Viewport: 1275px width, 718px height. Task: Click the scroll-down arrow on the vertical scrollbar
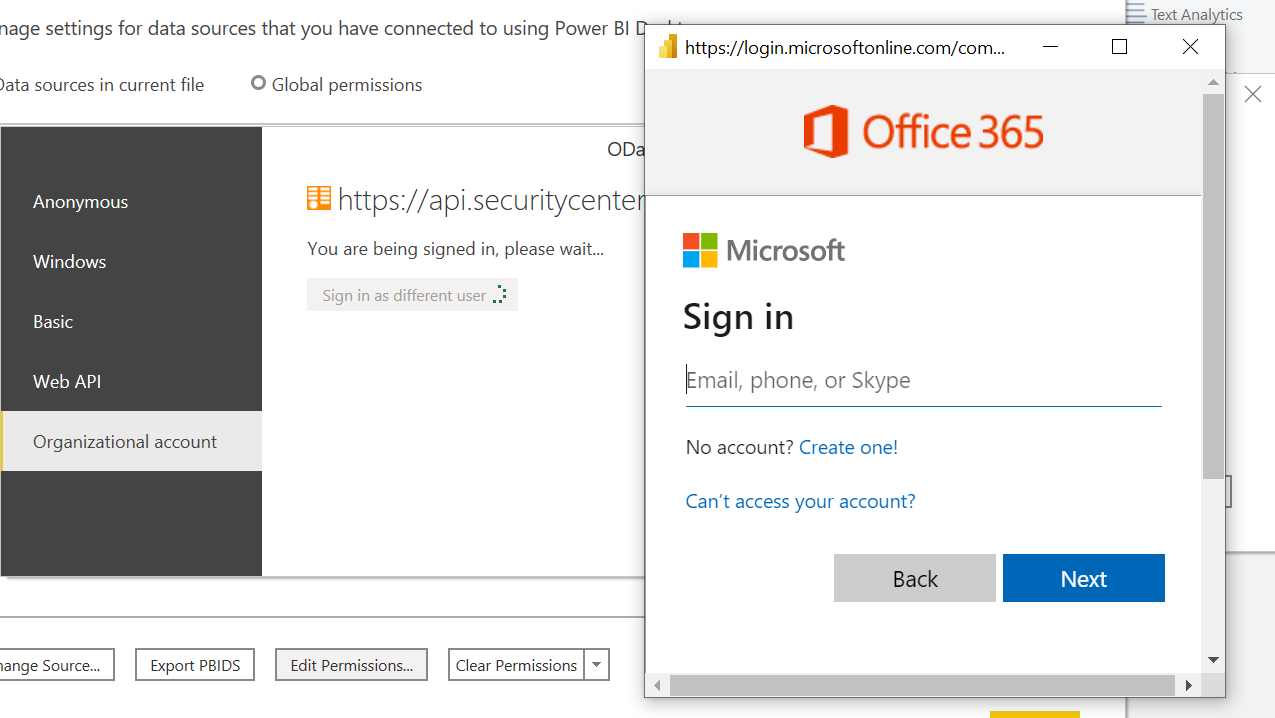[x=1213, y=660]
